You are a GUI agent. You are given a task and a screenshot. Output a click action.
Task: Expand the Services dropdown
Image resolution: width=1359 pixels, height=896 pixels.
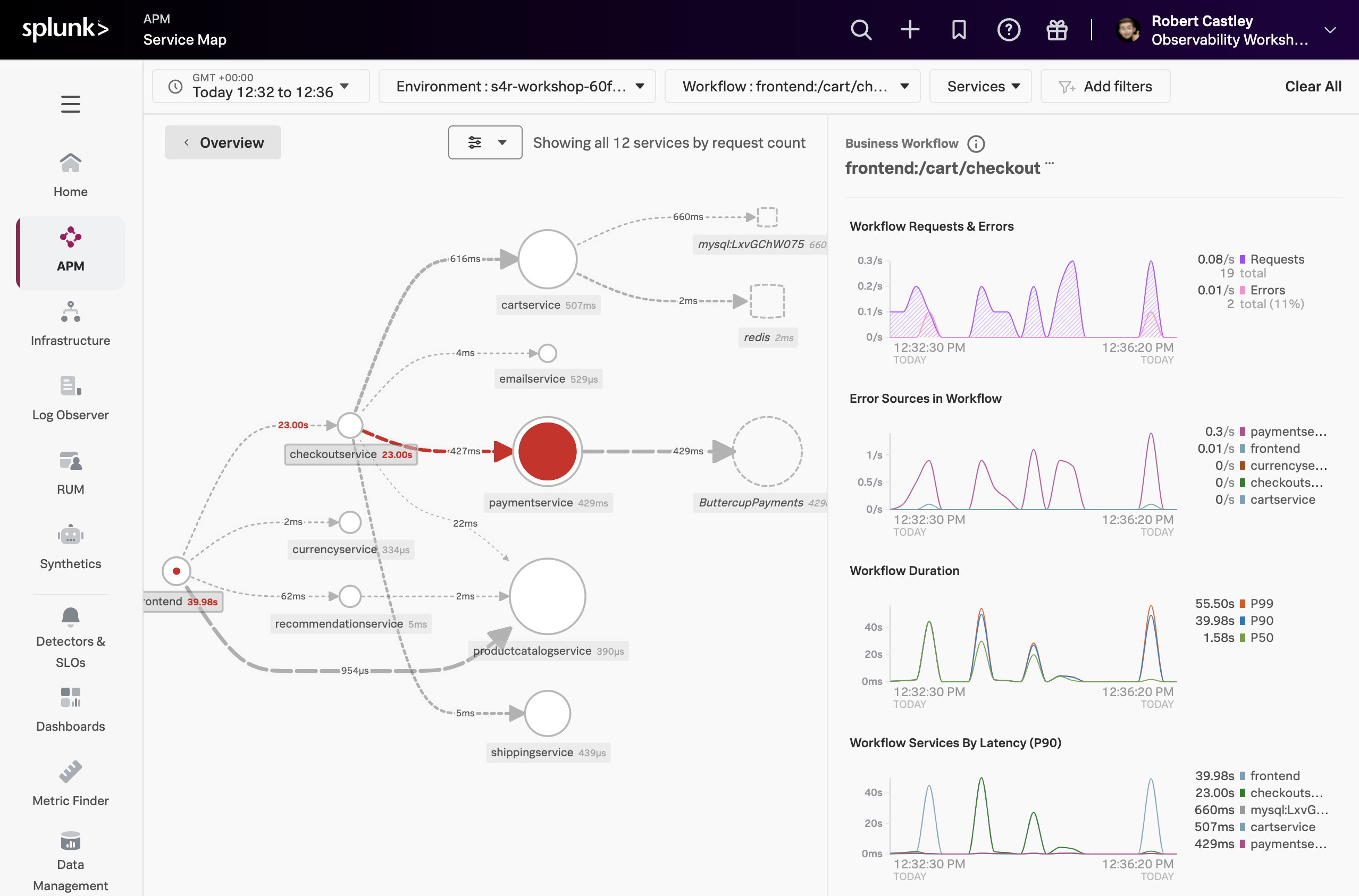[980, 86]
